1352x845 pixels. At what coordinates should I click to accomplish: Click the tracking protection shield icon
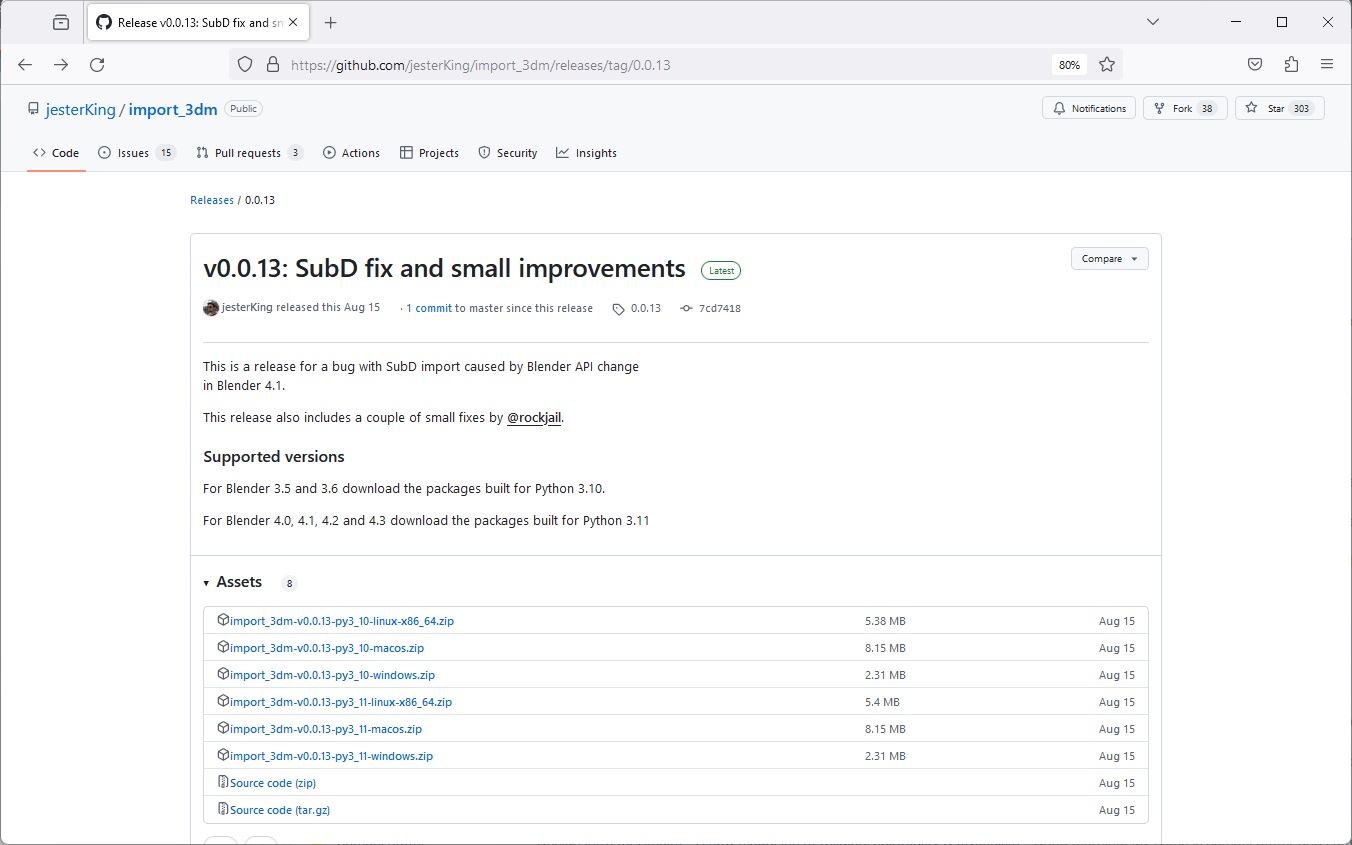click(x=245, y=64)
